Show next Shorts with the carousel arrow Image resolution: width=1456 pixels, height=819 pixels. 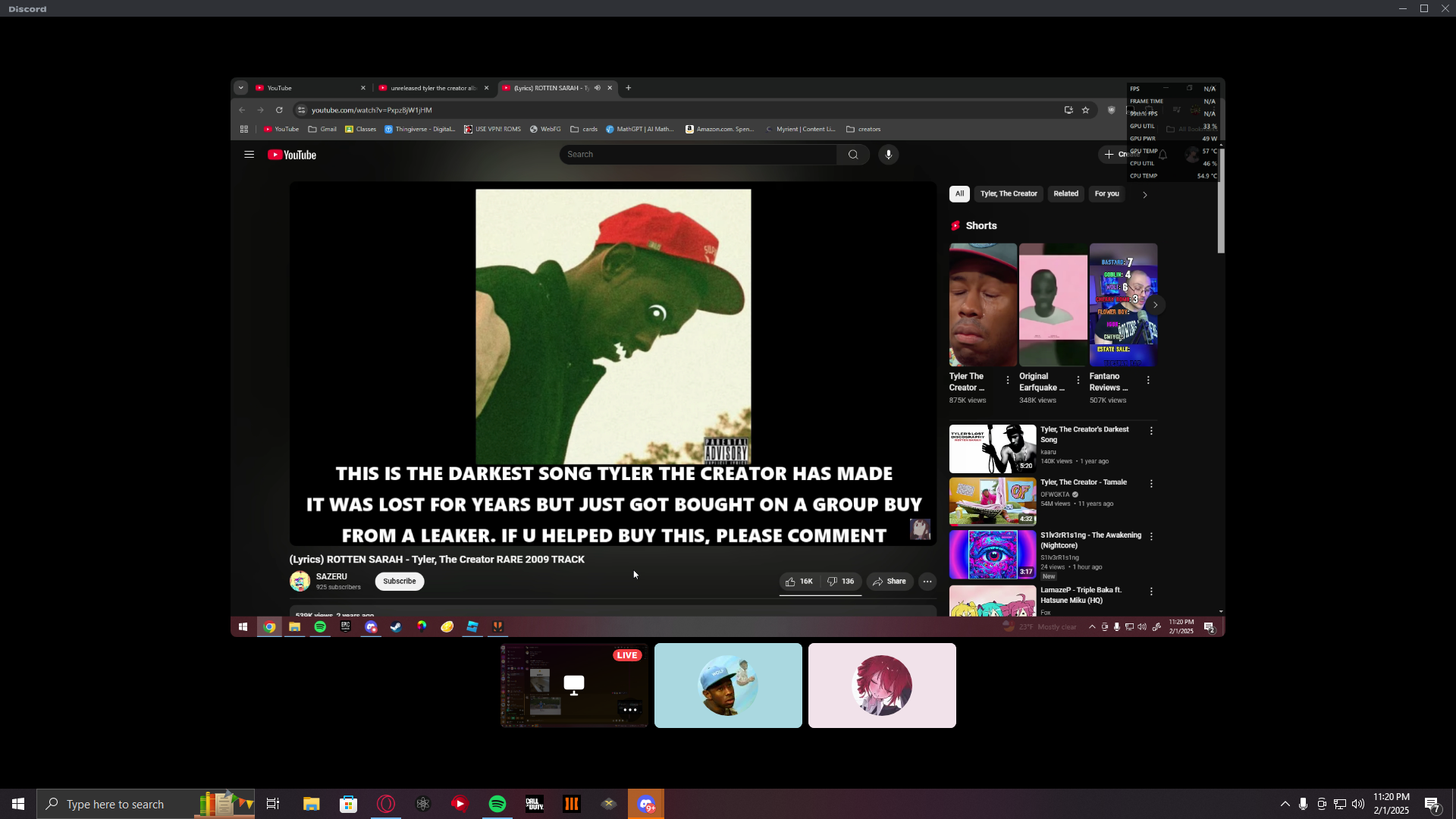pos(1155,305)
